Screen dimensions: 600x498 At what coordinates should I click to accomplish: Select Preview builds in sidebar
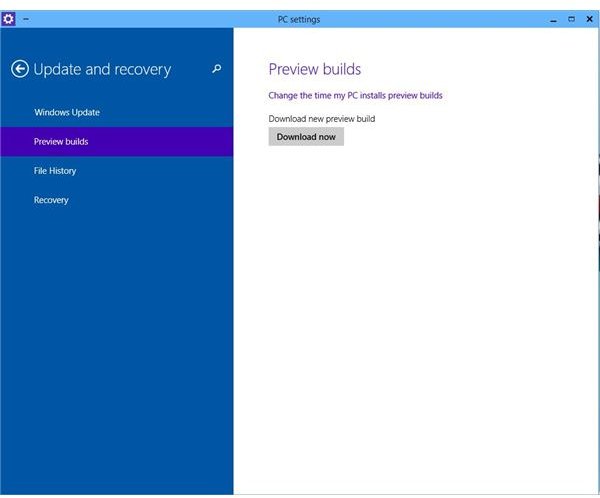coord(116,142)
